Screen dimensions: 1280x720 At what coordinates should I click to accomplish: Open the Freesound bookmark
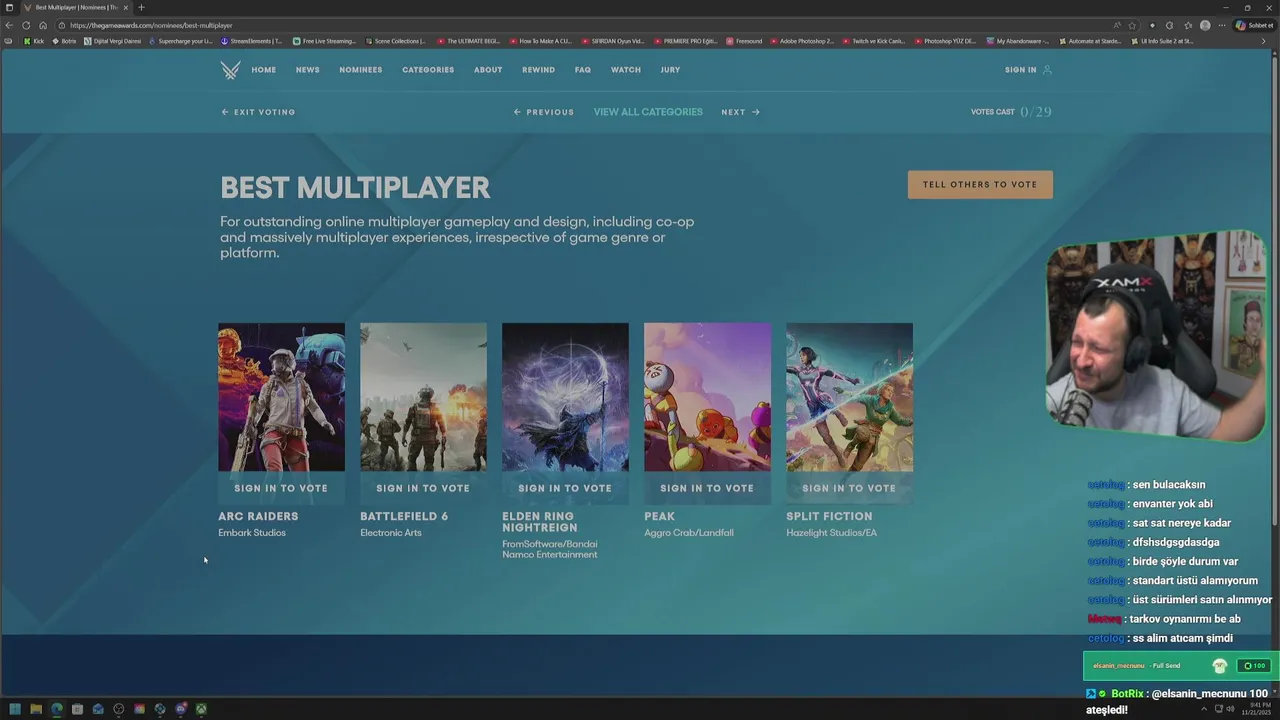[x=744, y=41]
